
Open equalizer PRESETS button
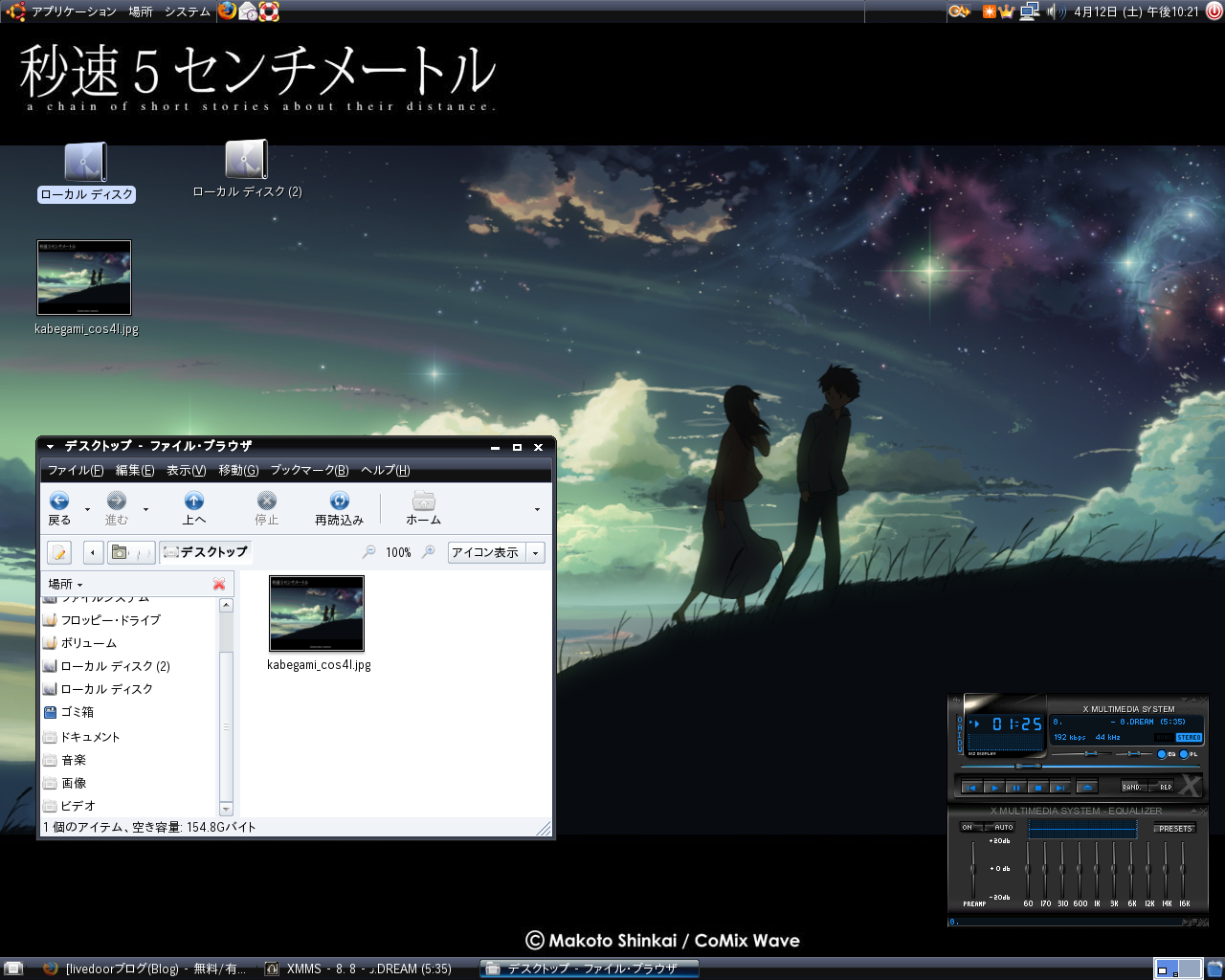[x=1175, y=828]
